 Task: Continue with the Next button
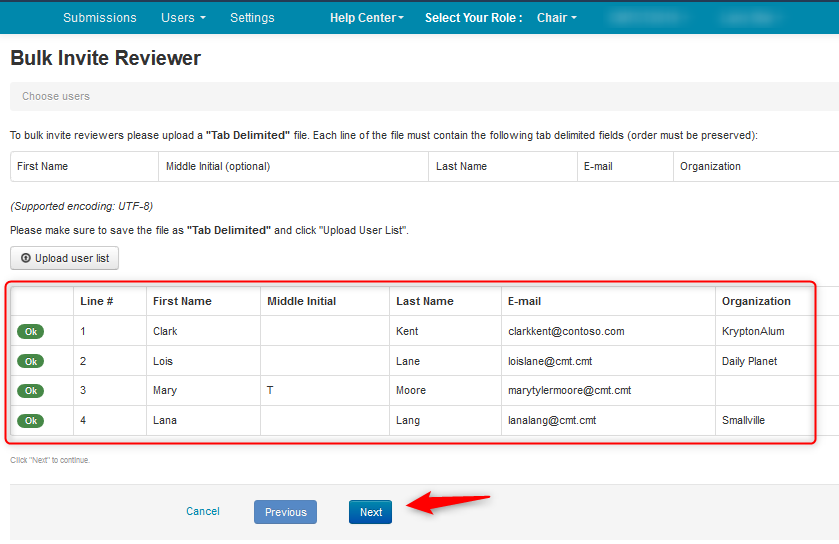370,512
